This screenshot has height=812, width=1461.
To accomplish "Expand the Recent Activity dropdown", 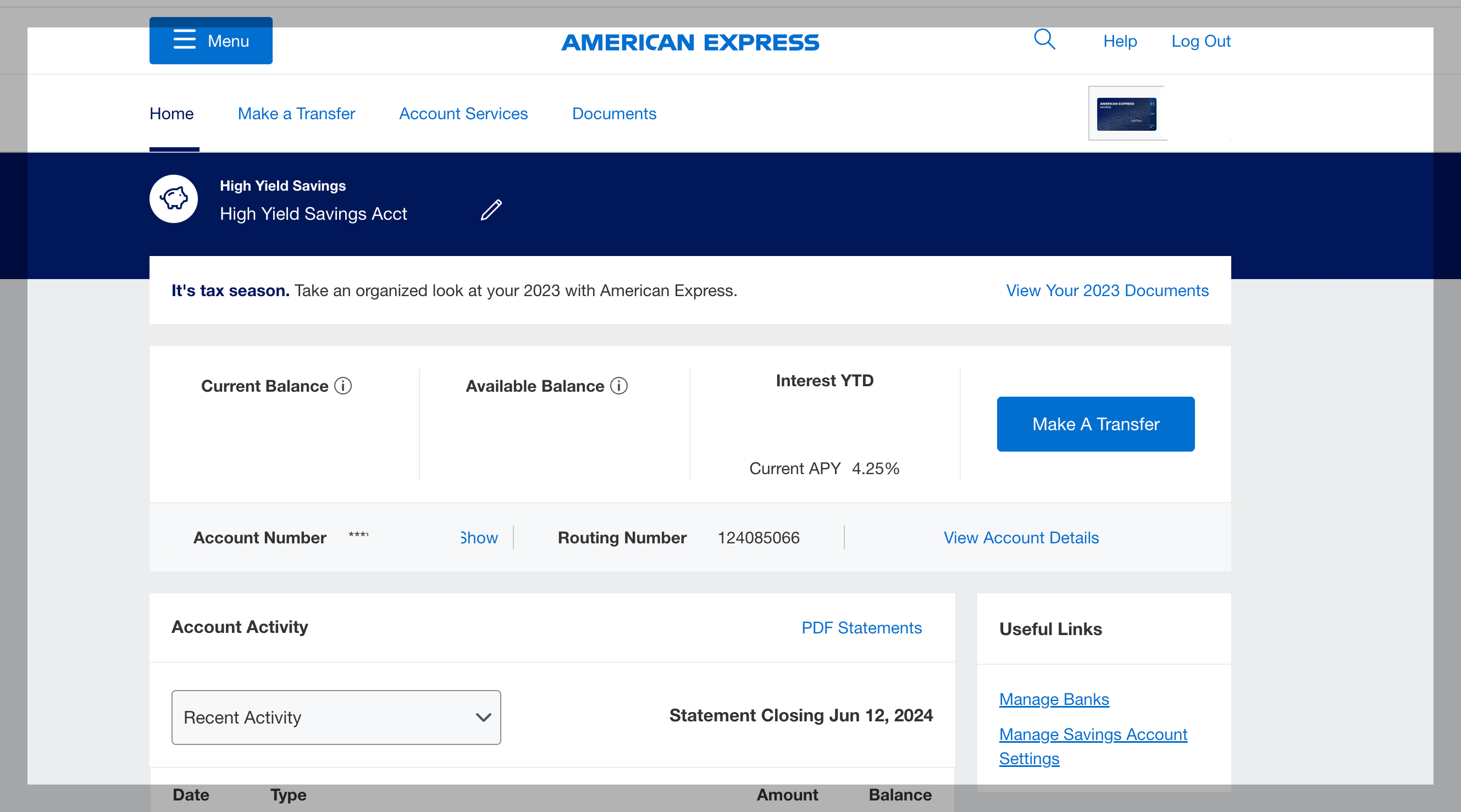I will pyautogui.click(x=336, y=718).
